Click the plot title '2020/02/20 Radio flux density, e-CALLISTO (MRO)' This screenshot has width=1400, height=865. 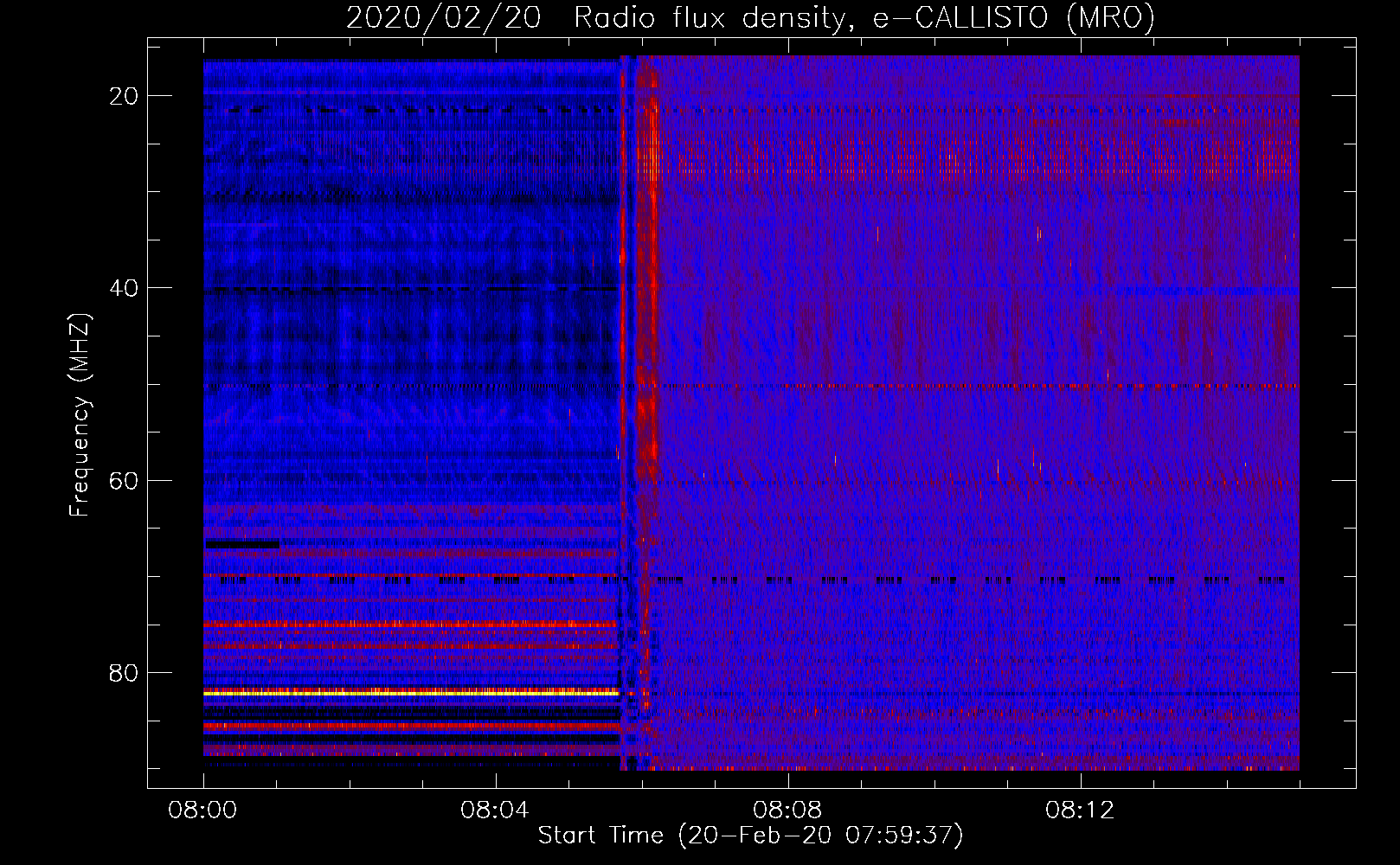[750, 17]
